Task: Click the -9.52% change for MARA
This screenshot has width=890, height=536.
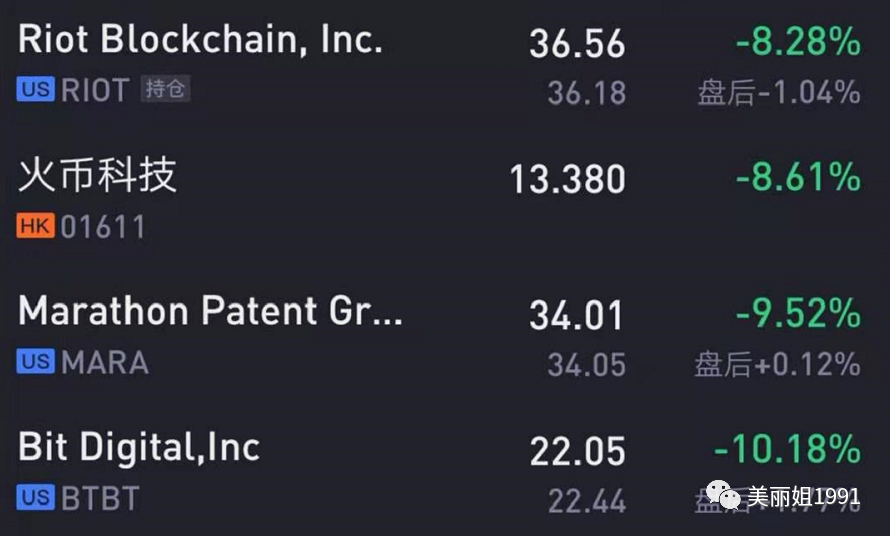Action: (x=797, y=314)
